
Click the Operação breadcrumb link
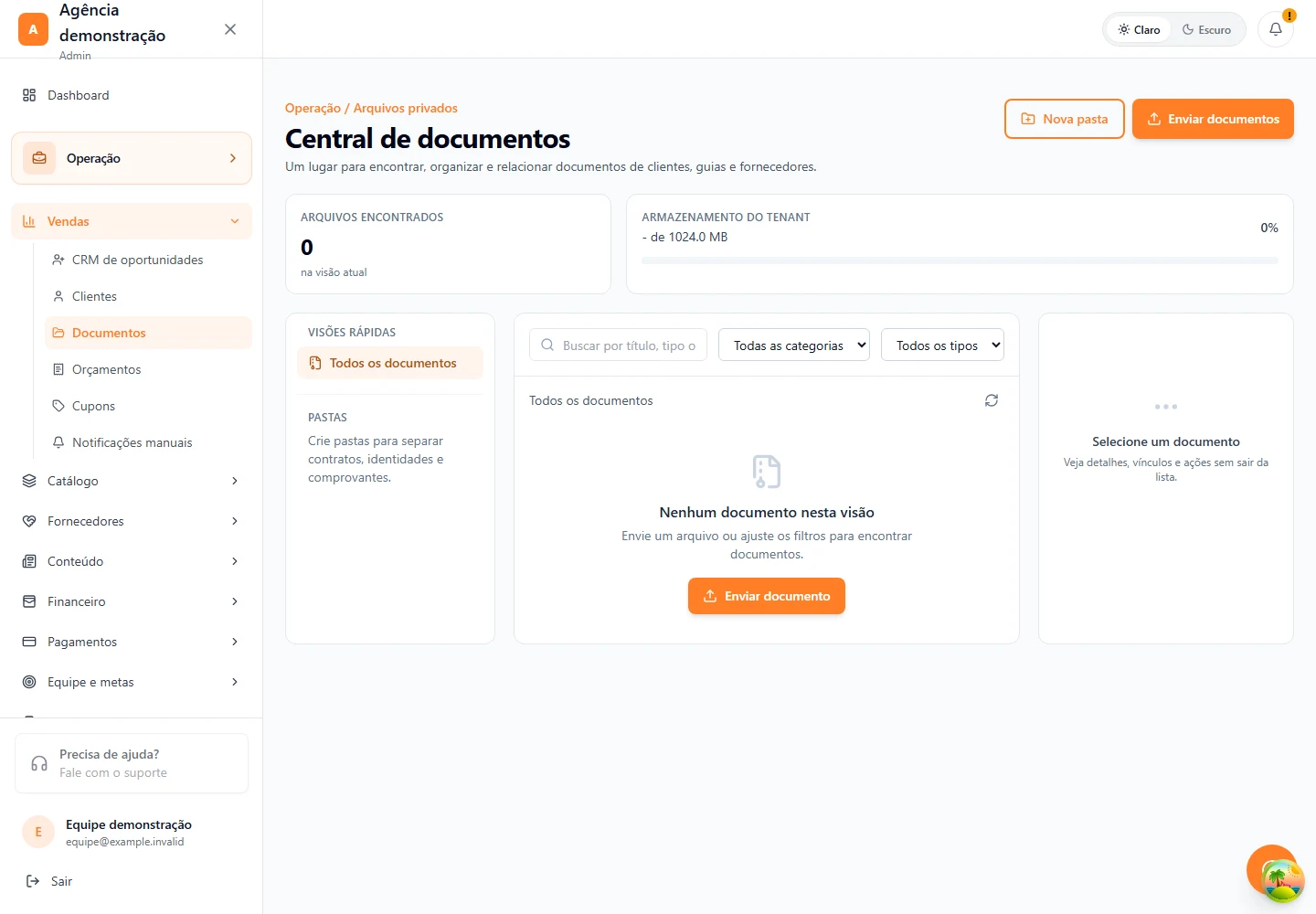[313, 108]
